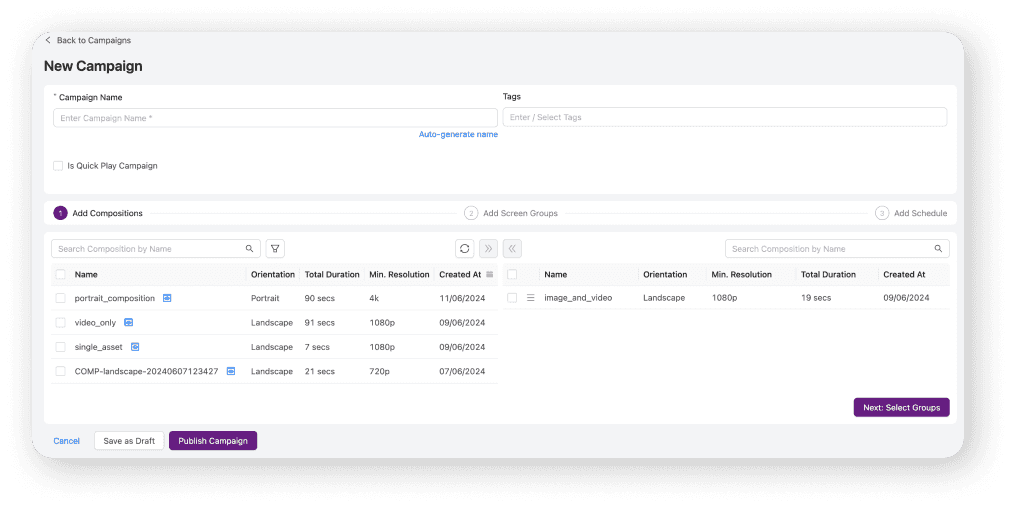Click video_only composition name
This screenshot has height=506, width=1012.
(x=96, y=322)
